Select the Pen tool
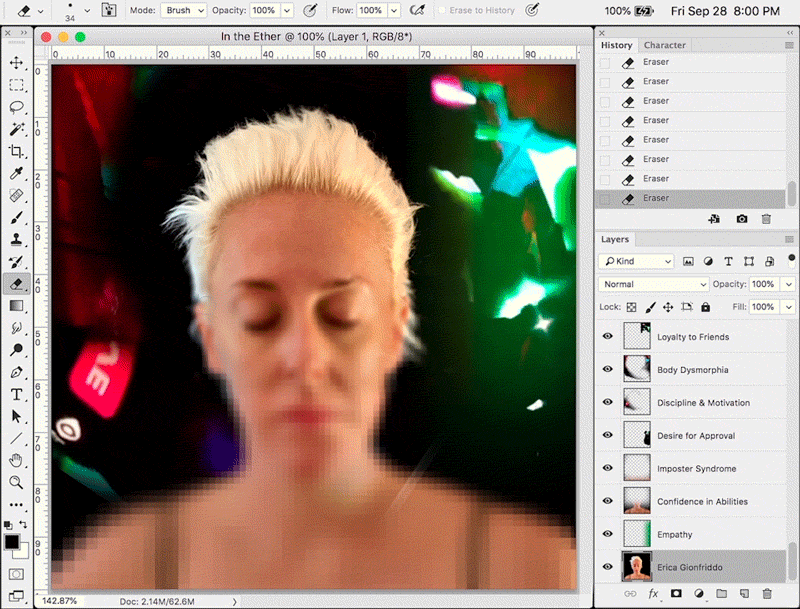The height and width of the screenshot is (609, 800). click(16, 372)
